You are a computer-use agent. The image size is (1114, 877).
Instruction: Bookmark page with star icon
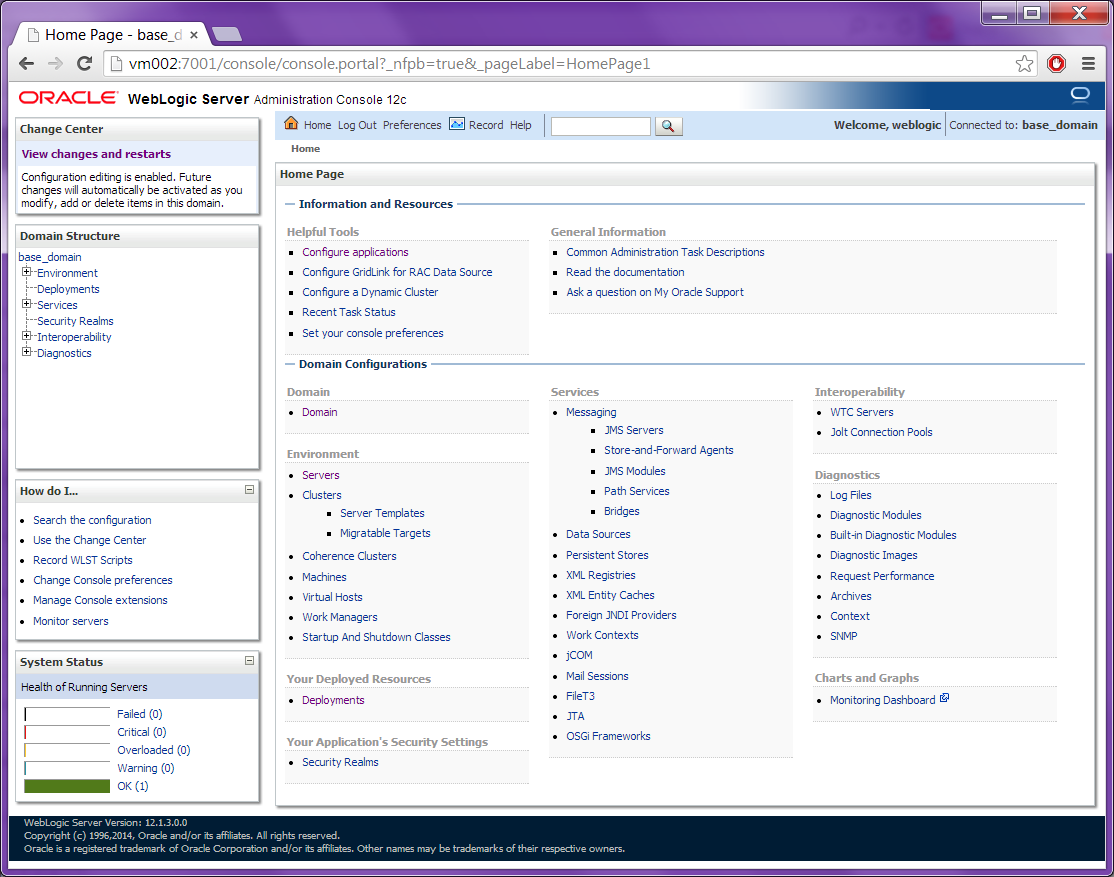click(1024, 64)
